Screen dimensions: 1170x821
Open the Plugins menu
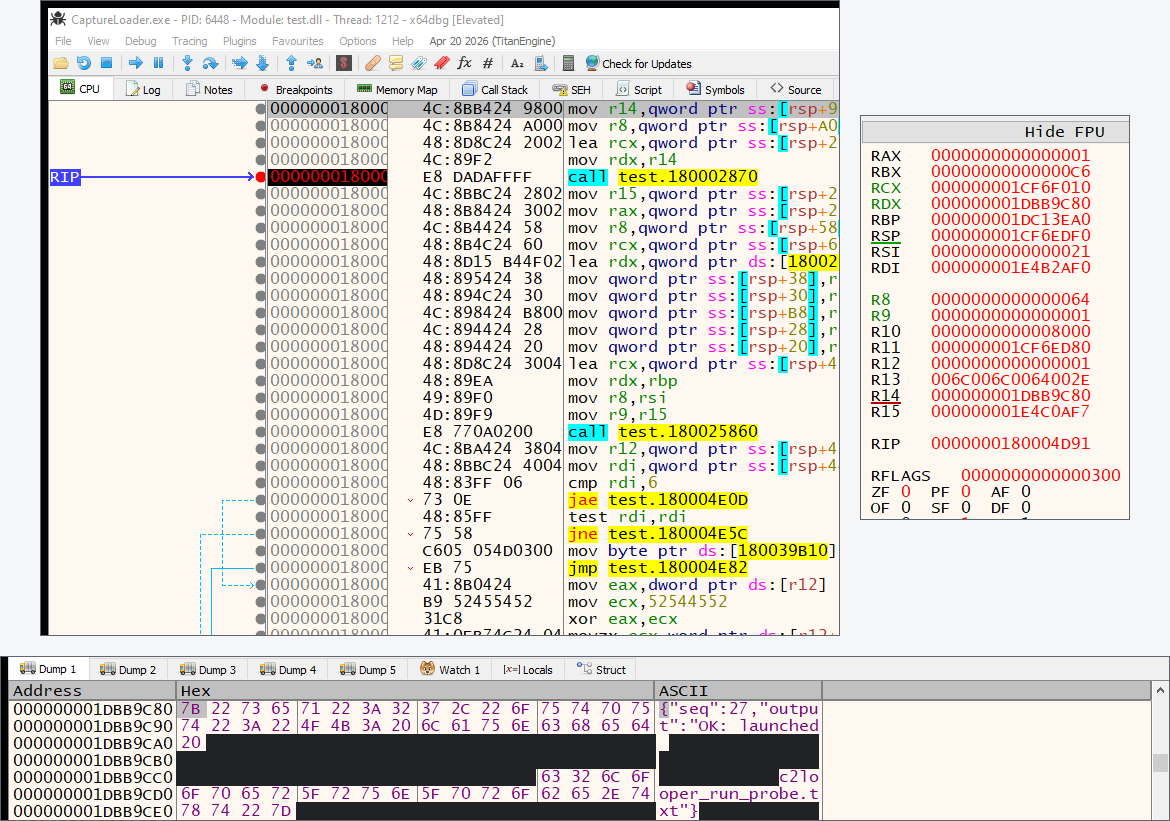click(x=240, y=41)
